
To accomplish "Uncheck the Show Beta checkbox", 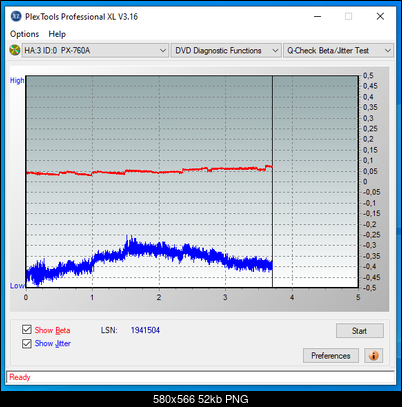I will click(x=27, y=330).
